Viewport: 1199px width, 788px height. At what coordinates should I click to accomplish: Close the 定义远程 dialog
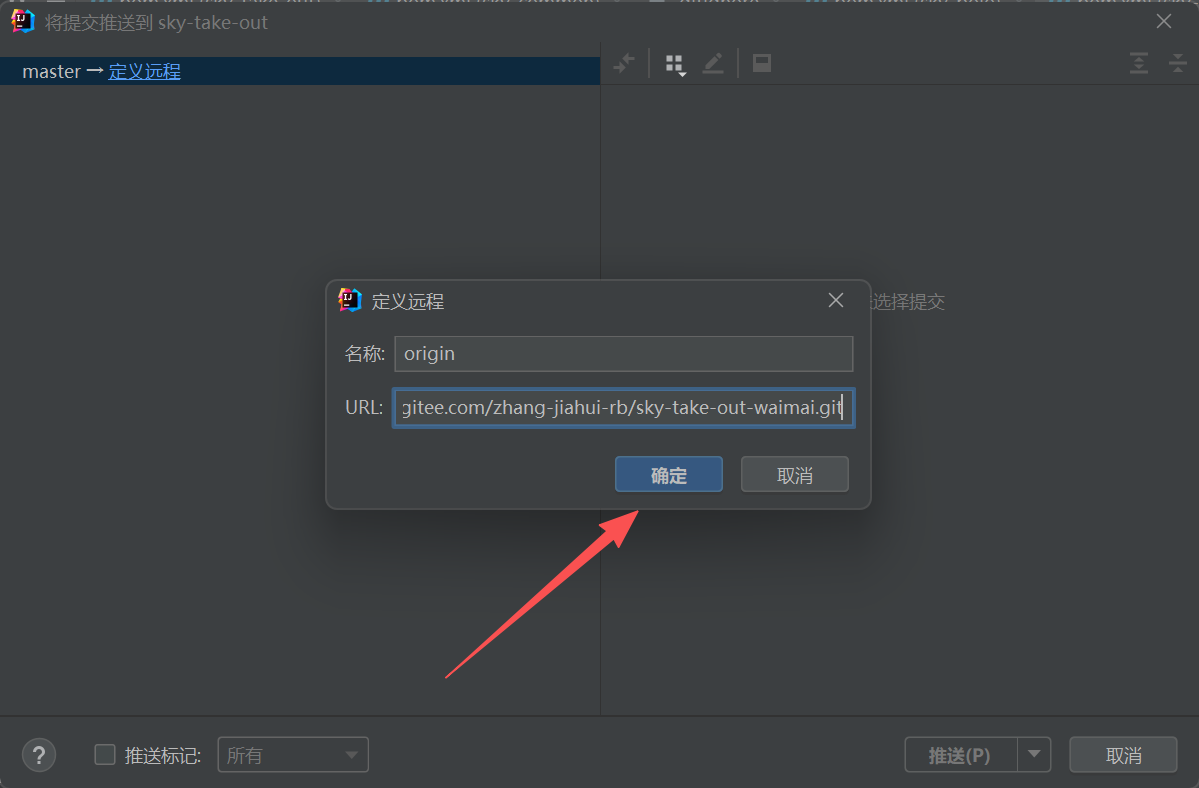click(x=836, y=300)
